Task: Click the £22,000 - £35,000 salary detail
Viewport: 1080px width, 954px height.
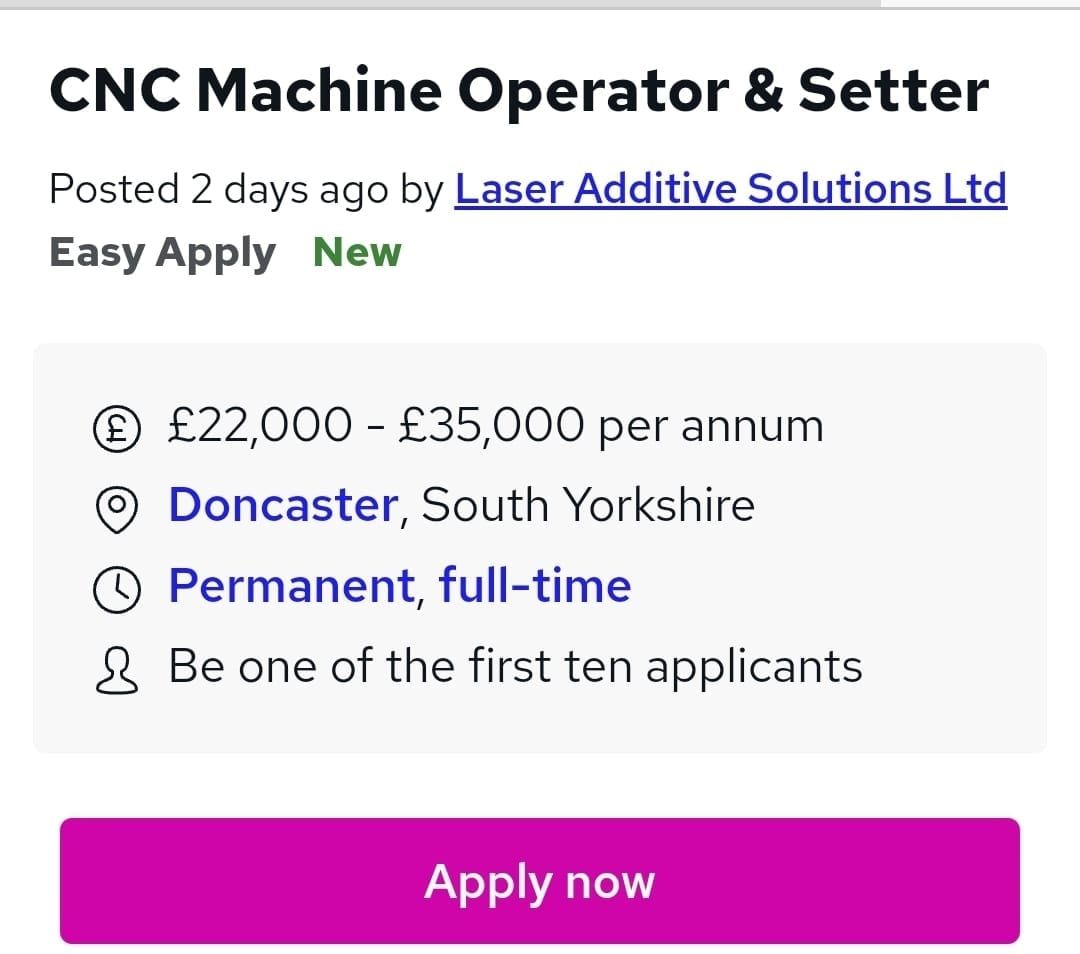Action: click(494, 424)
